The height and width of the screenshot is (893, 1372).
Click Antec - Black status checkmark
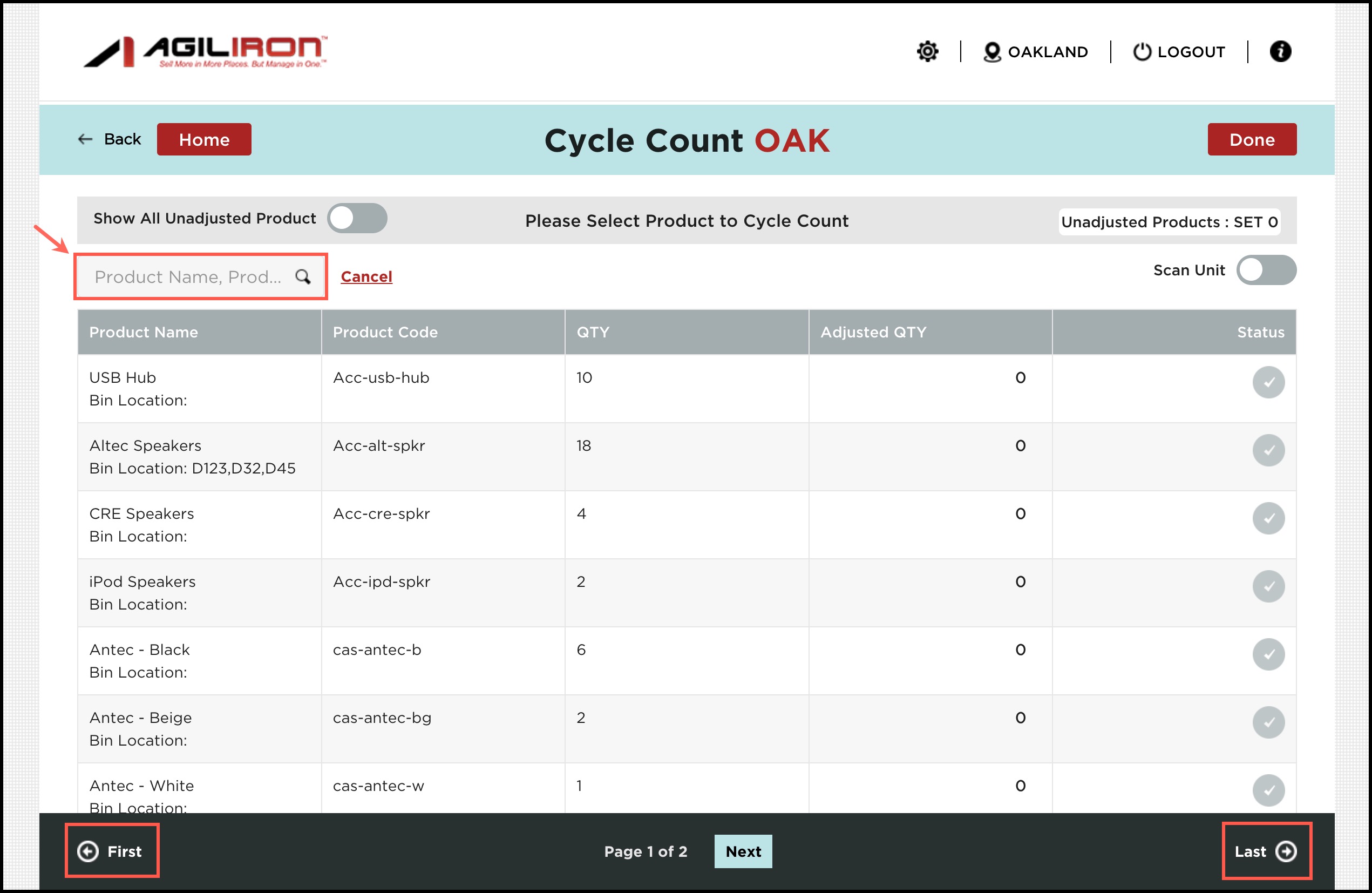(1268, 654)
